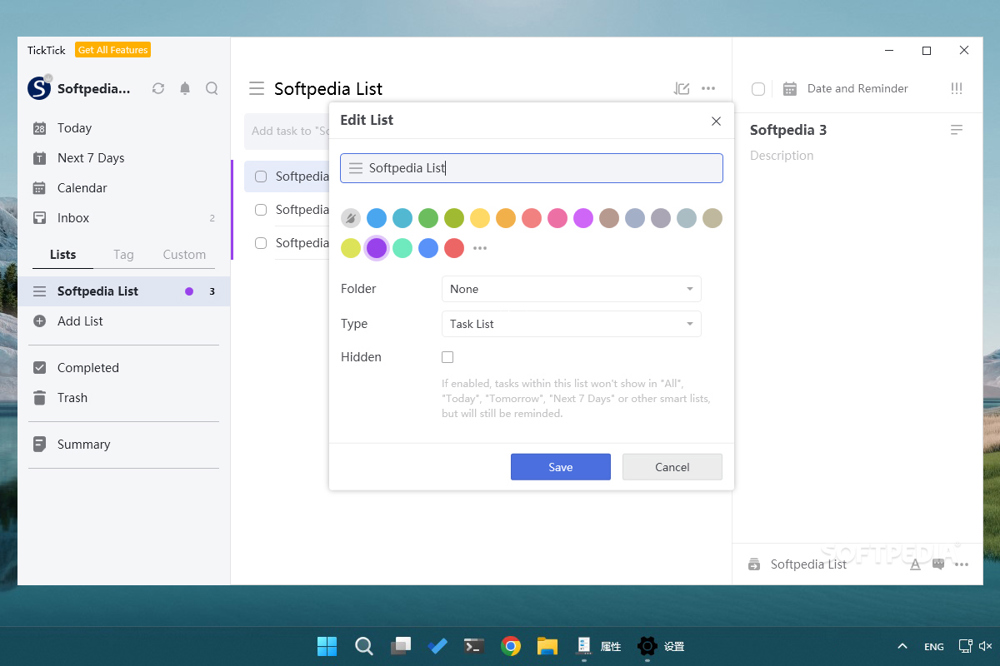Check off second Softpedia task
The height and width of the screenshot is (666, 1000).
coord(261,210)
